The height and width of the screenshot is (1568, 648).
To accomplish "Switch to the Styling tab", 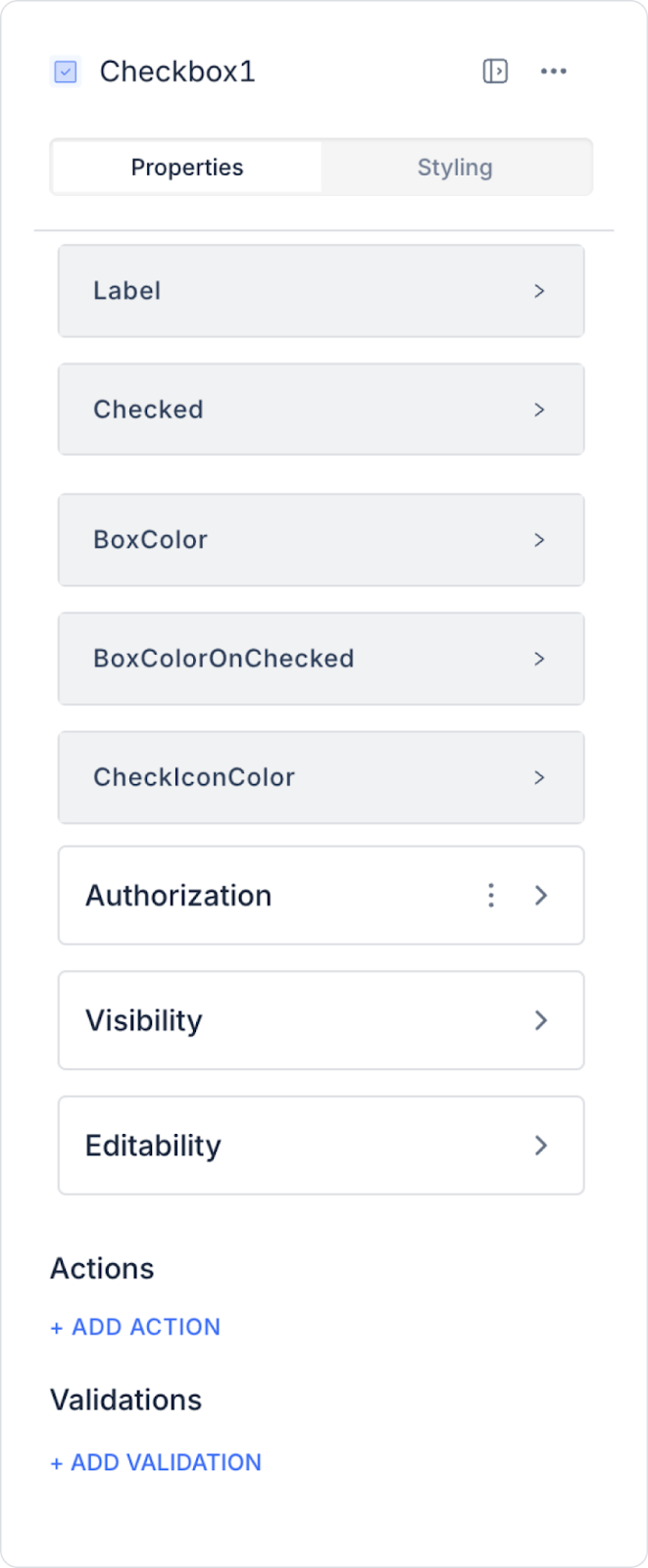I will 455,168.
